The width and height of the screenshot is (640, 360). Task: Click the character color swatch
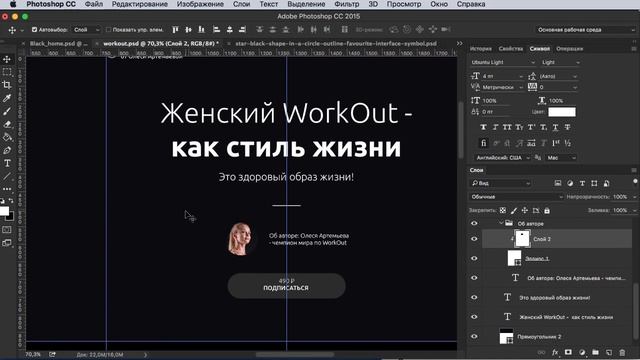point(562,112)
